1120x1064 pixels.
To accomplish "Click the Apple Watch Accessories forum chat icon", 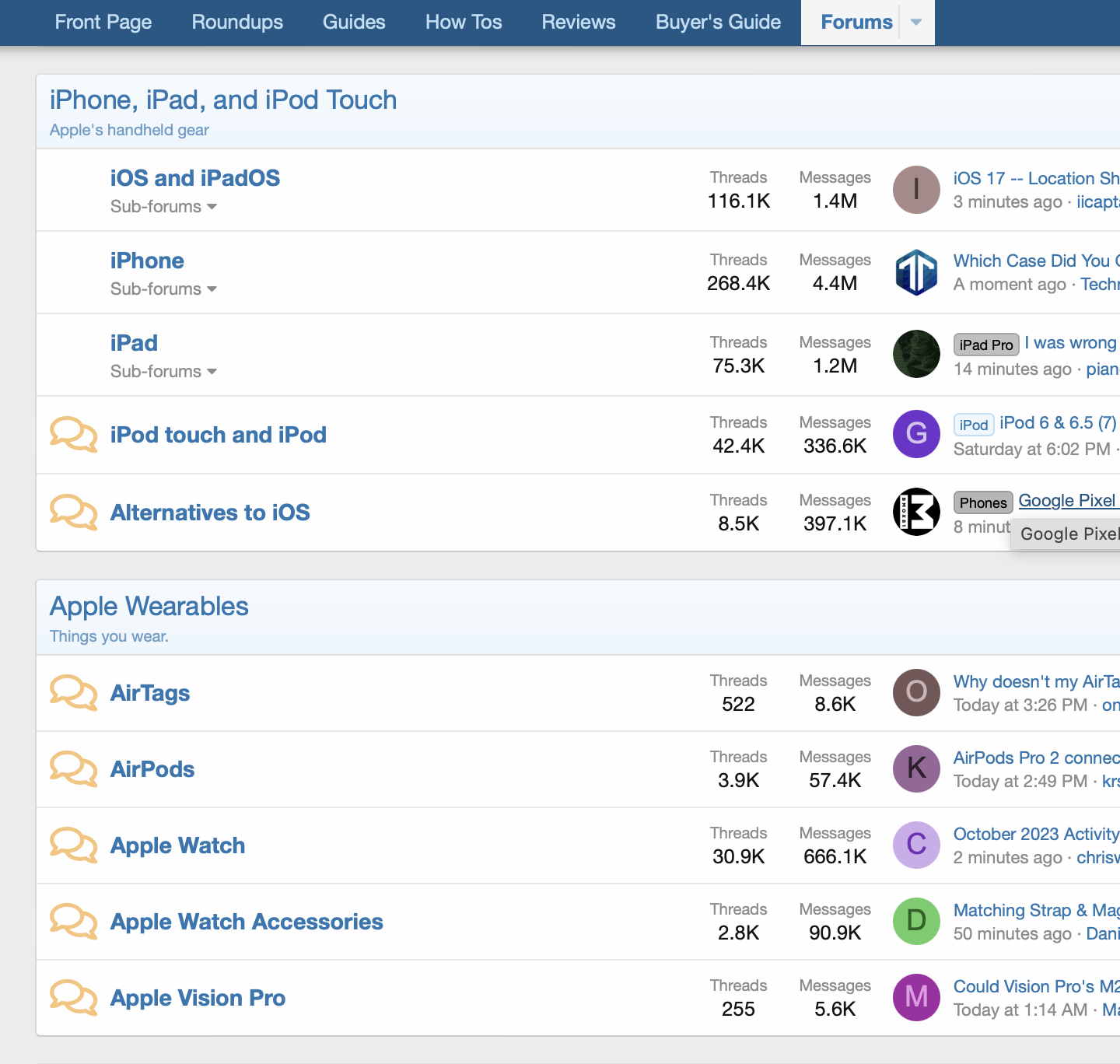I will coord(74,922).
